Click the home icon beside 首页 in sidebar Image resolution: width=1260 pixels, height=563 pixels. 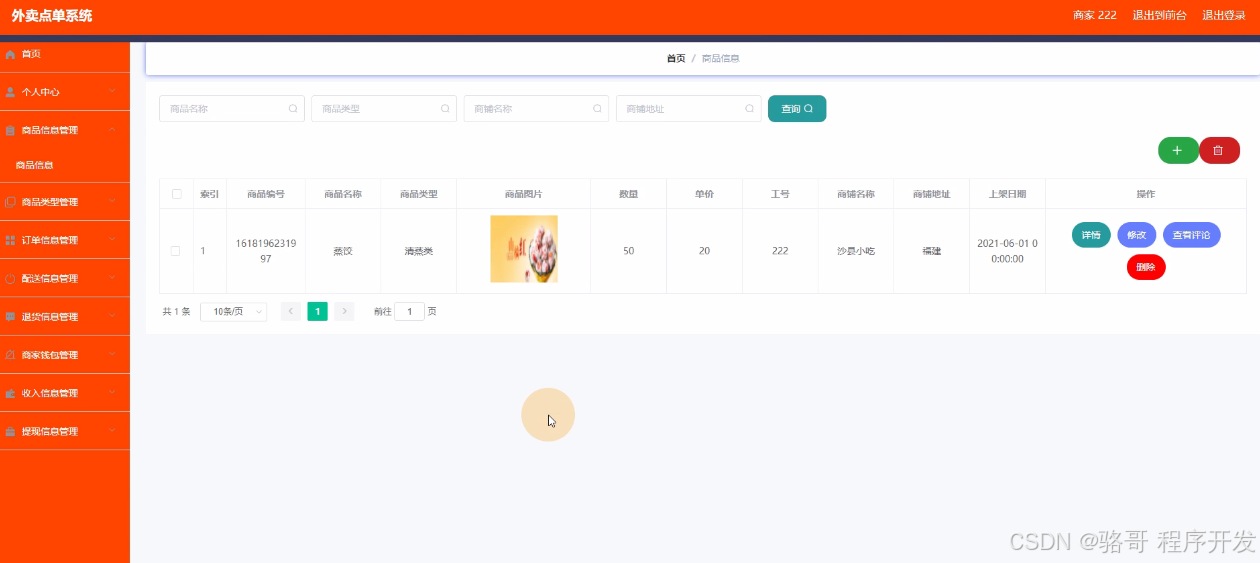(x=10, y=54)
